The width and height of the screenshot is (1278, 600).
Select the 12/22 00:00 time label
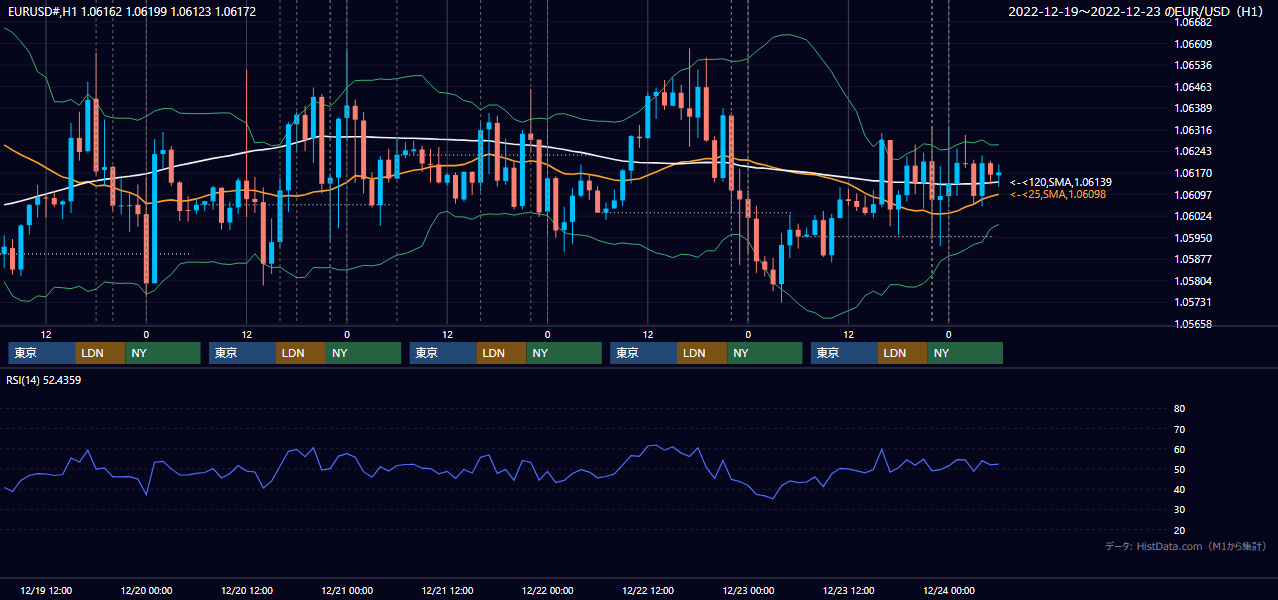click(547, 590)
